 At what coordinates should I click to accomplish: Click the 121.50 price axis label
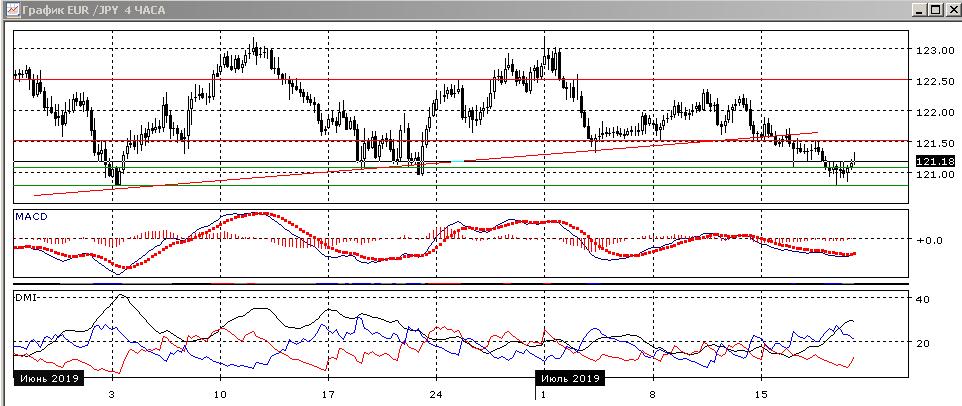(935, 143)
